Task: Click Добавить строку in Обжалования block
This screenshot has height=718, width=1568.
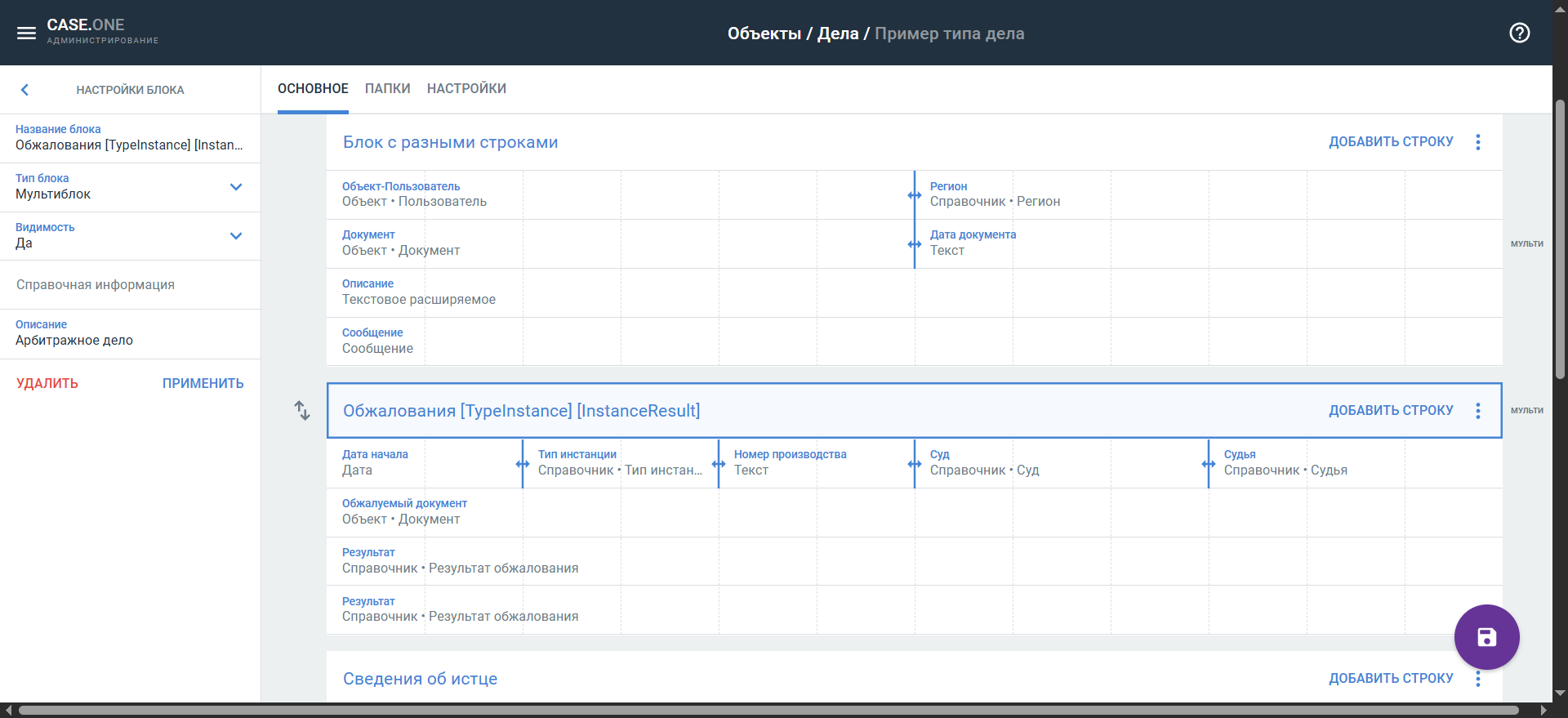Action: coord(1390,410)
